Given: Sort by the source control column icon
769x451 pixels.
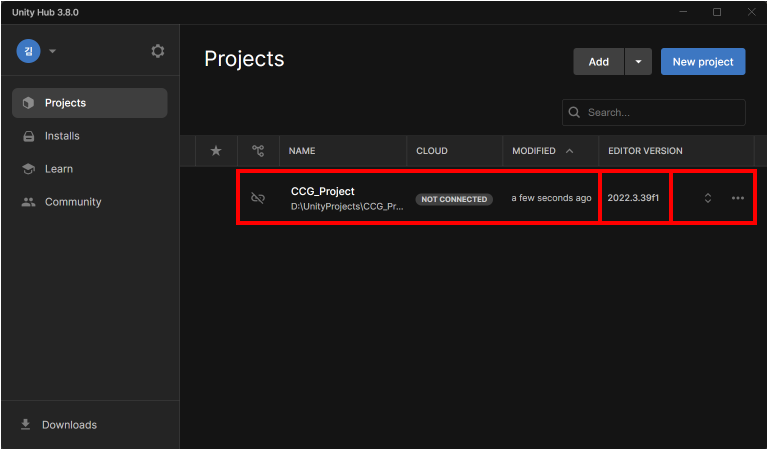Looking at the screenshot, I should pos(258,150).
